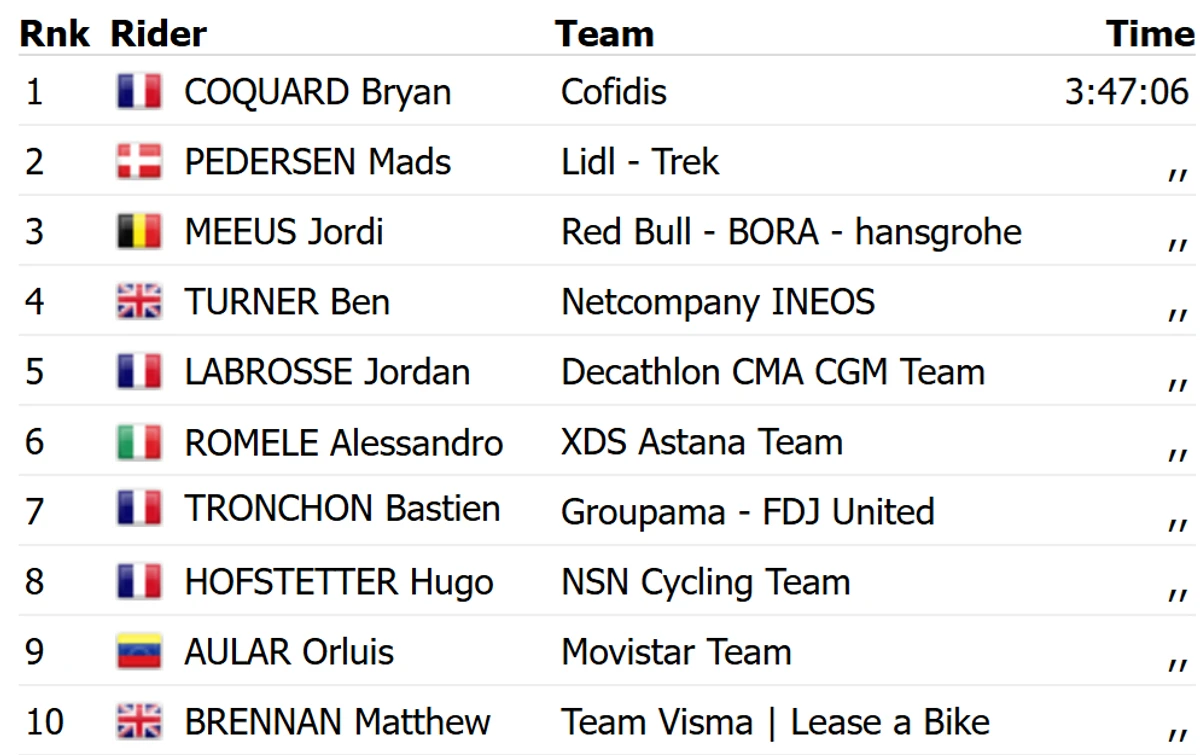Click British flag next to TURNER Ben
The image size is (1200, 755).
pos(139,302)
